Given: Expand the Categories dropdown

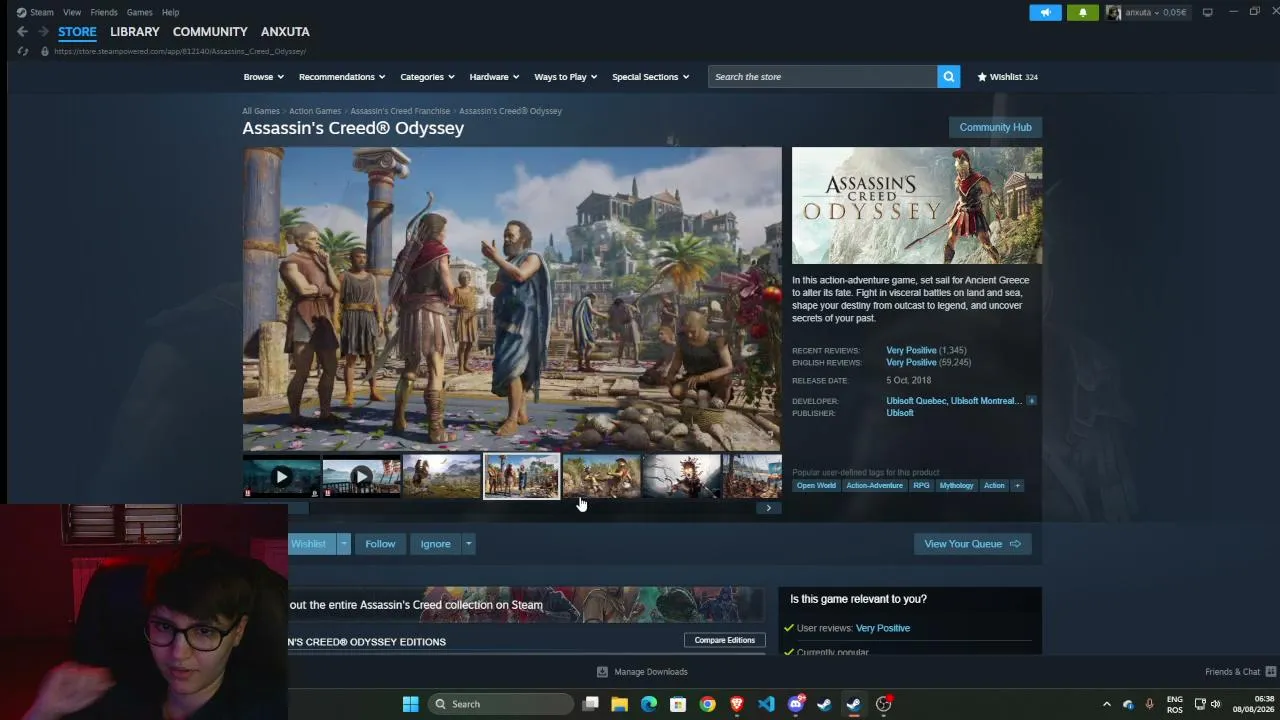Looking at the screenshot, I should [x=427, y=77].
